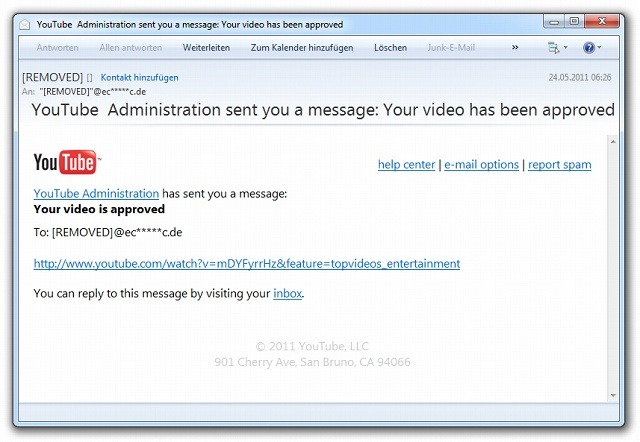Click Allen antworten in the toolbar
Screen dimensions: 640x442
tap(131, 48)
